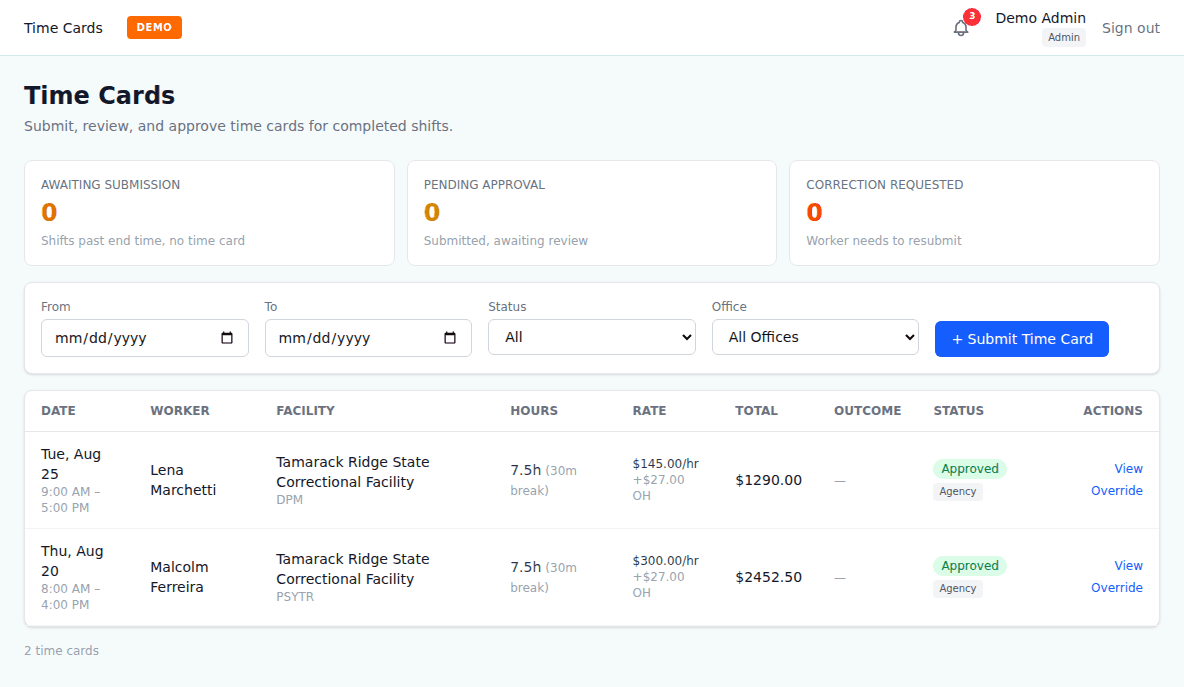Open calendar picker in To date field

(x=450, y=337)
